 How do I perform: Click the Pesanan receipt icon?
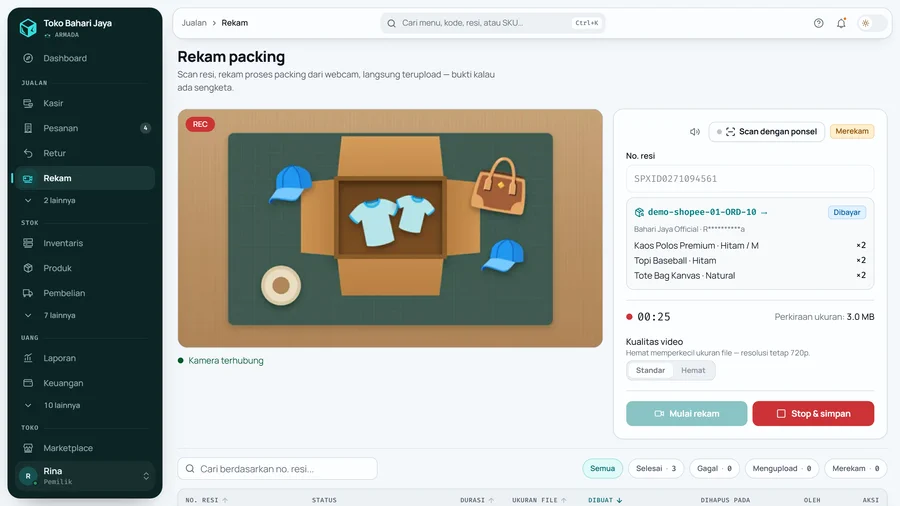tap(28, 128)
